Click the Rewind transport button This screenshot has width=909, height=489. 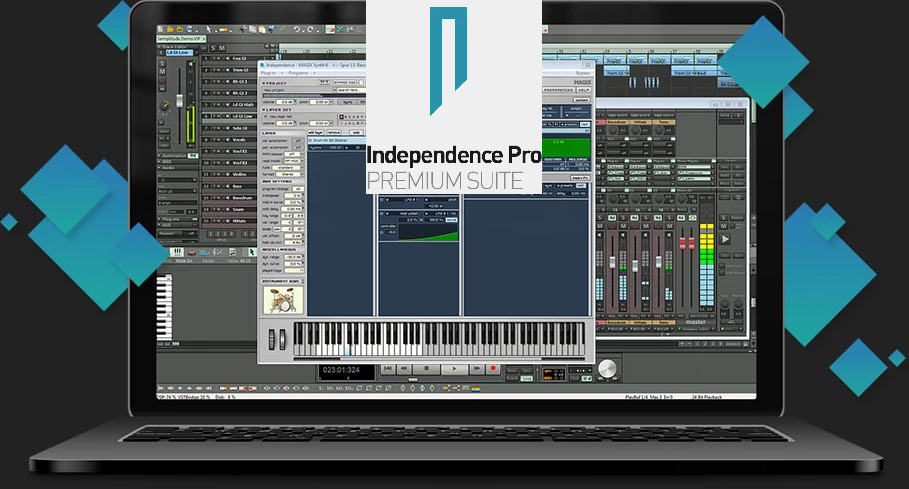coord(404,368)
